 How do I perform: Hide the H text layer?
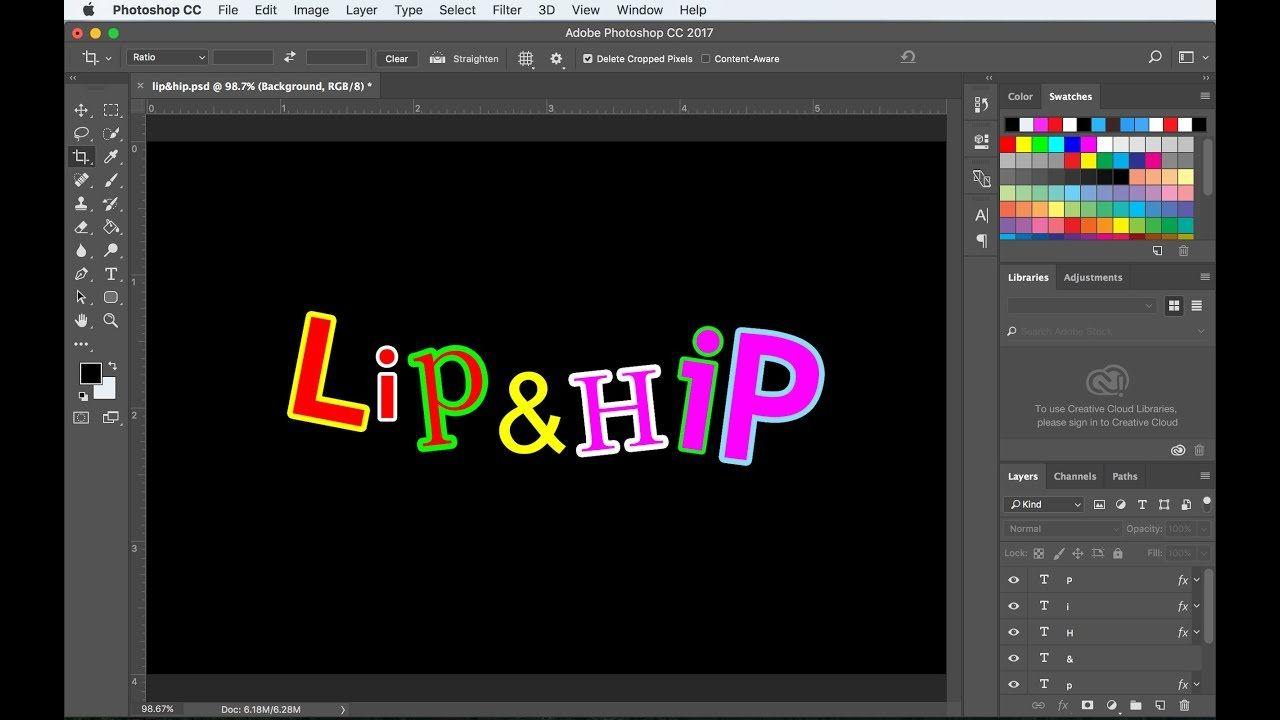[1014, 632]
